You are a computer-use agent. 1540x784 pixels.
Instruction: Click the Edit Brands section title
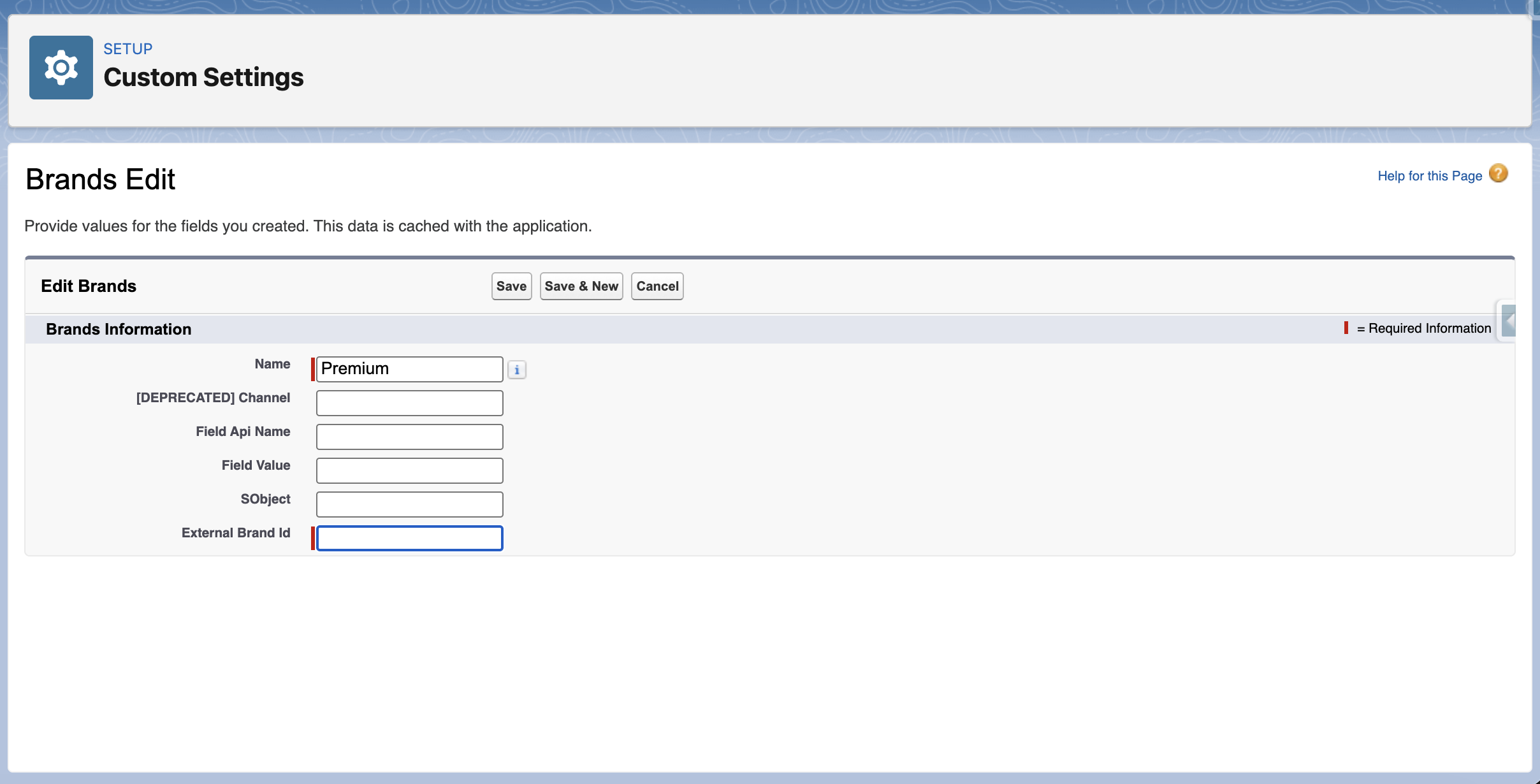[89, 286]
